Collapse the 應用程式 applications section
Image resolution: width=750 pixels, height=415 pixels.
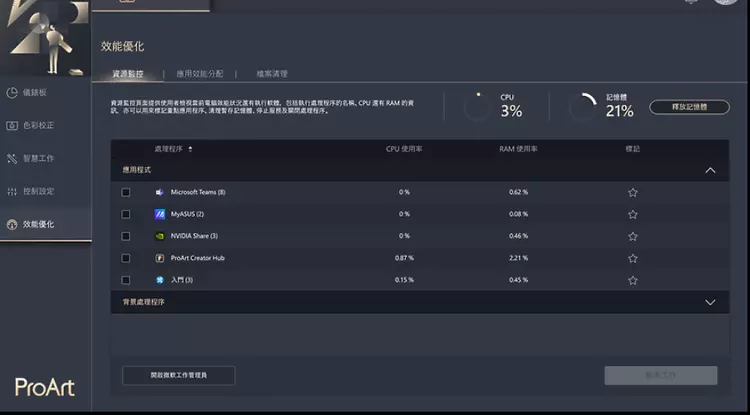[x=710, y=170]
